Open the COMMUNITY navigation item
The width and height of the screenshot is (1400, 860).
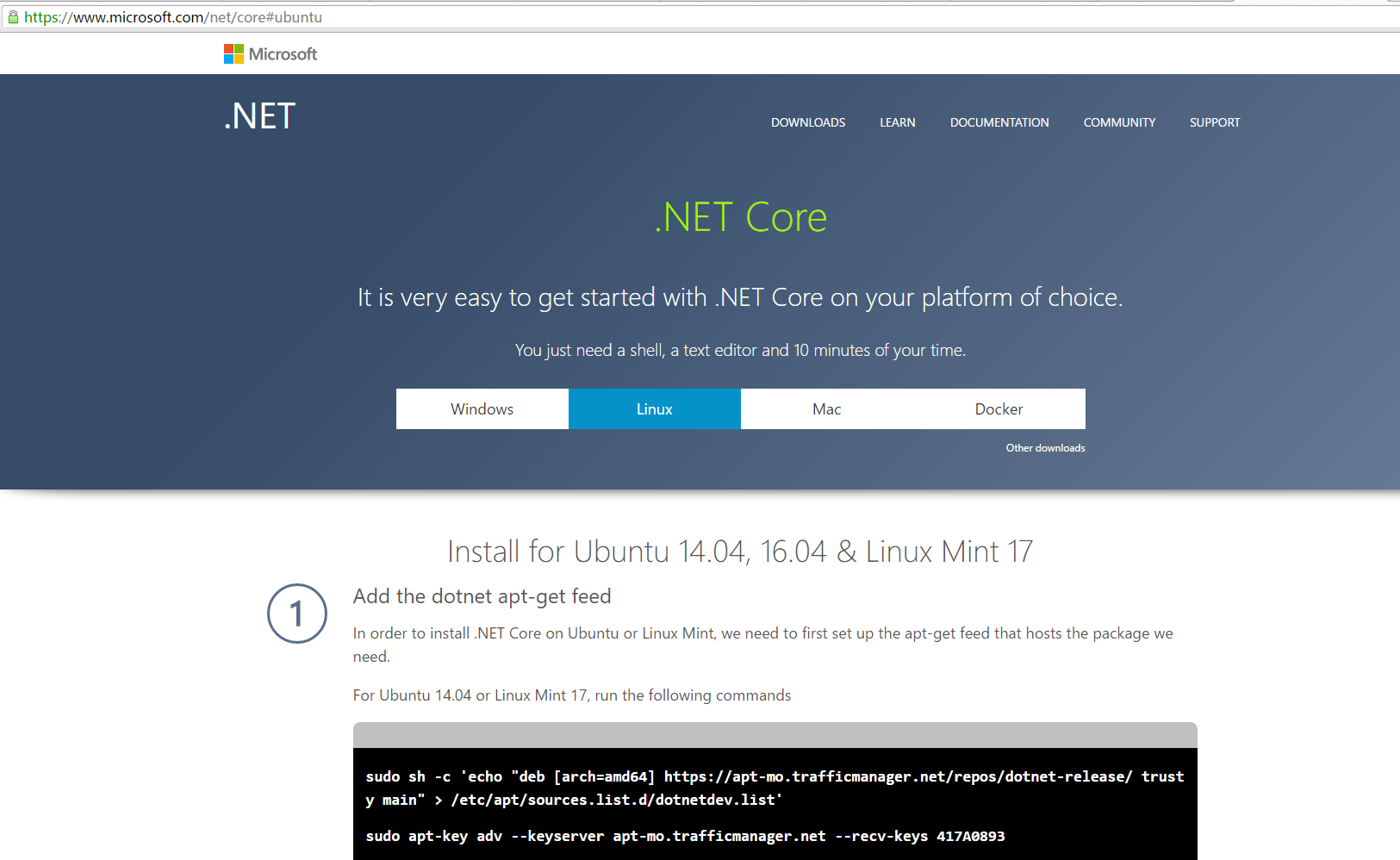(x=1119, y=122)
